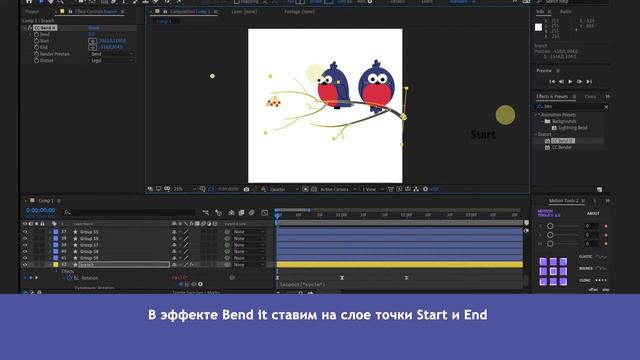Viewport: 640px width, 360px height.
Task: Jump to first frame in Preview panel
Action: click(552, 82)
